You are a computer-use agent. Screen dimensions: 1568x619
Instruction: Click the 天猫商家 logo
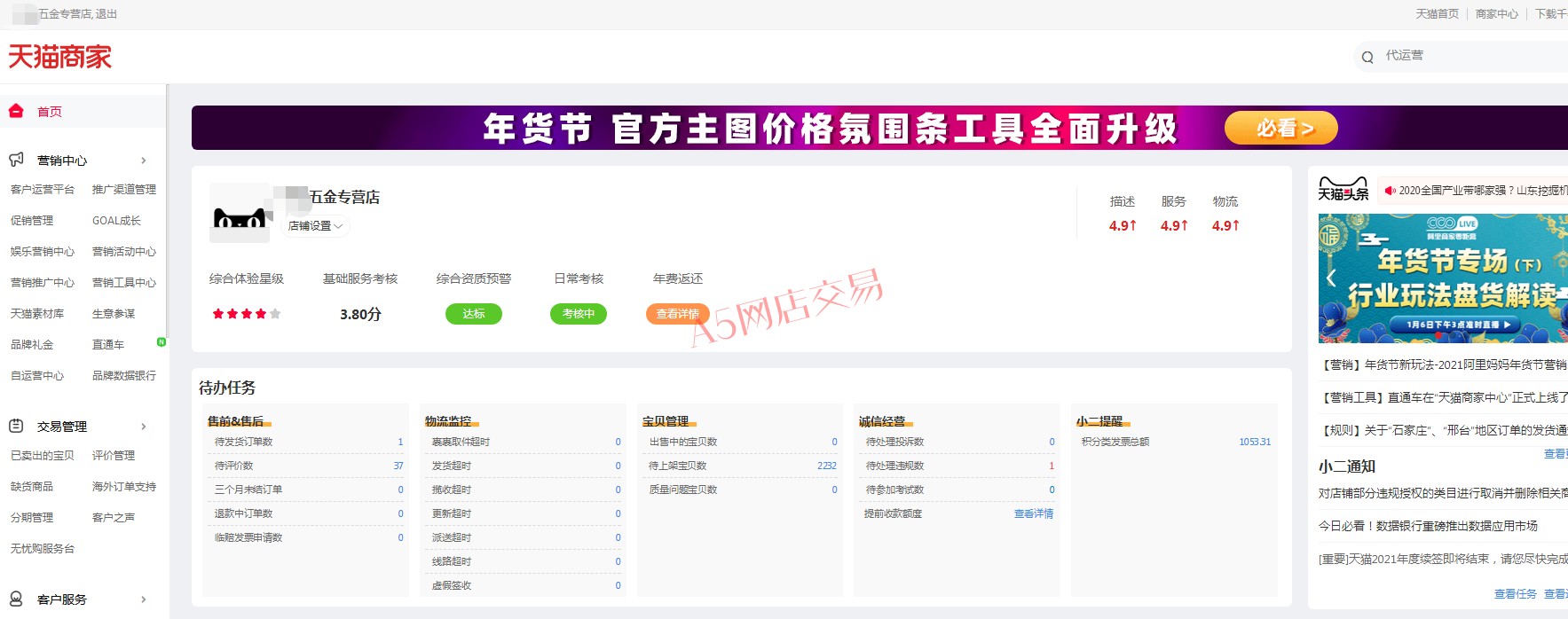pyautogui.click(x=60, y=57)
